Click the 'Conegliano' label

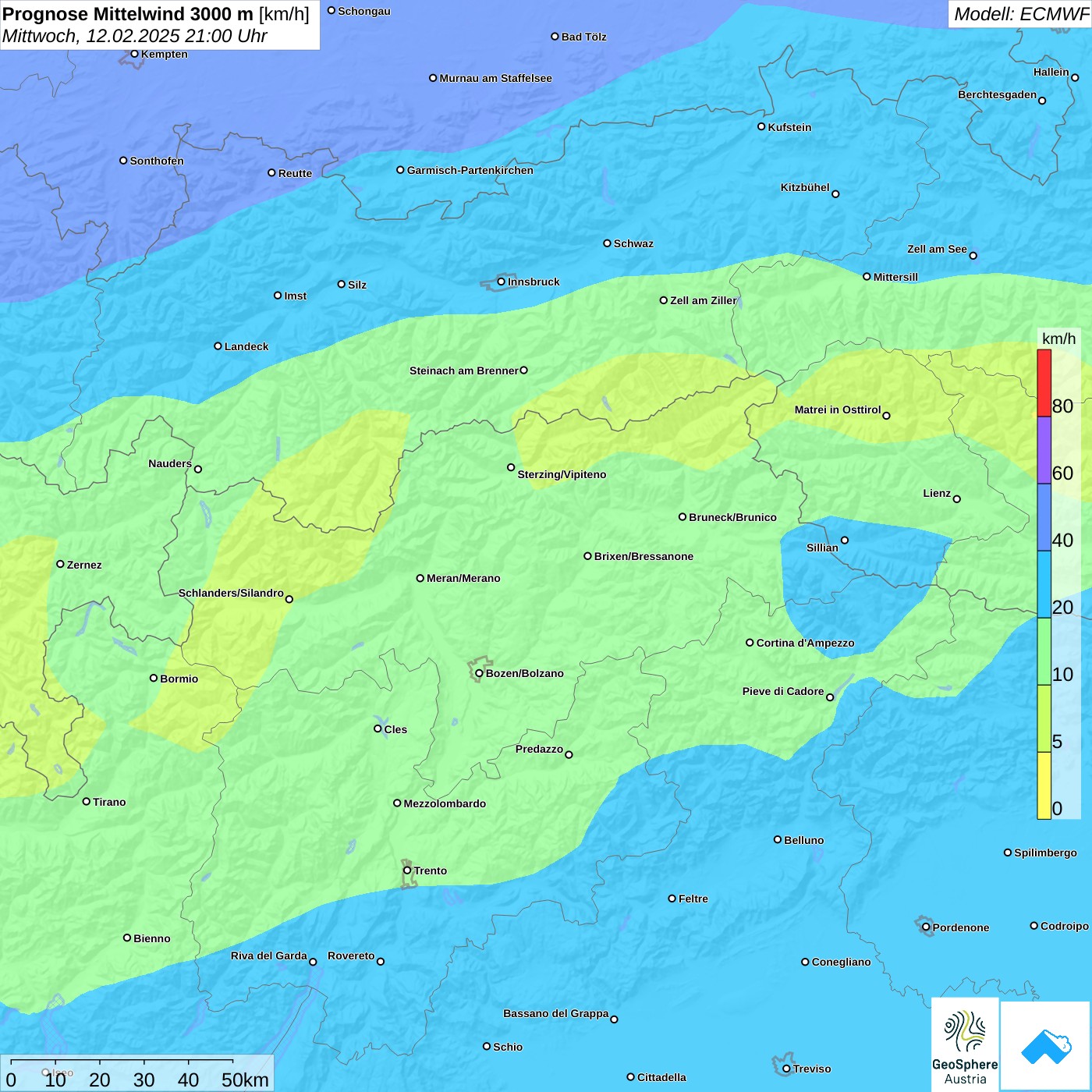[x=841, y=962]
